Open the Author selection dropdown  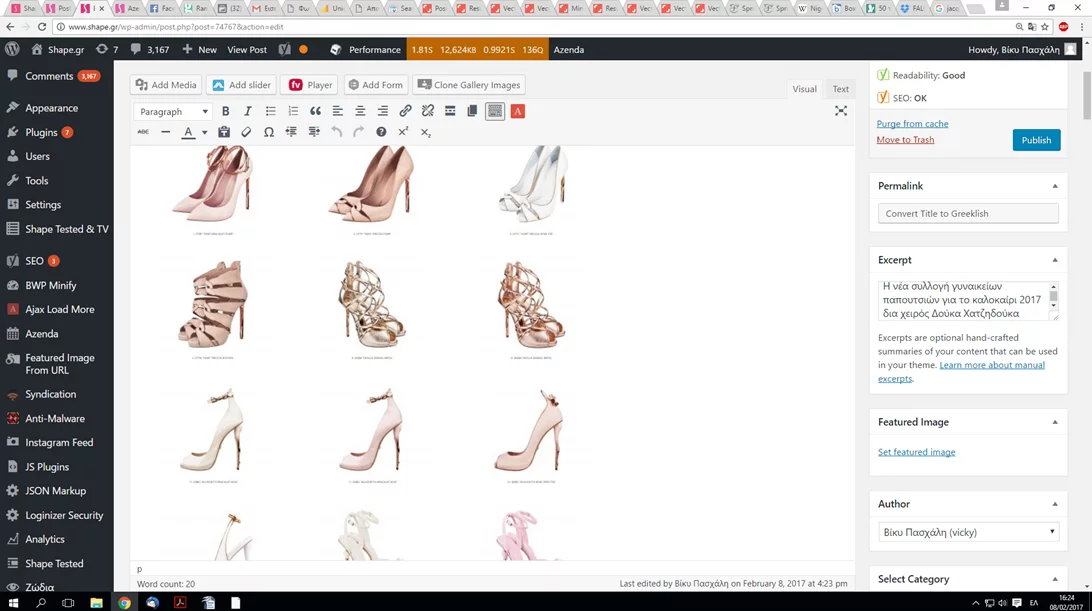[967, 533]
